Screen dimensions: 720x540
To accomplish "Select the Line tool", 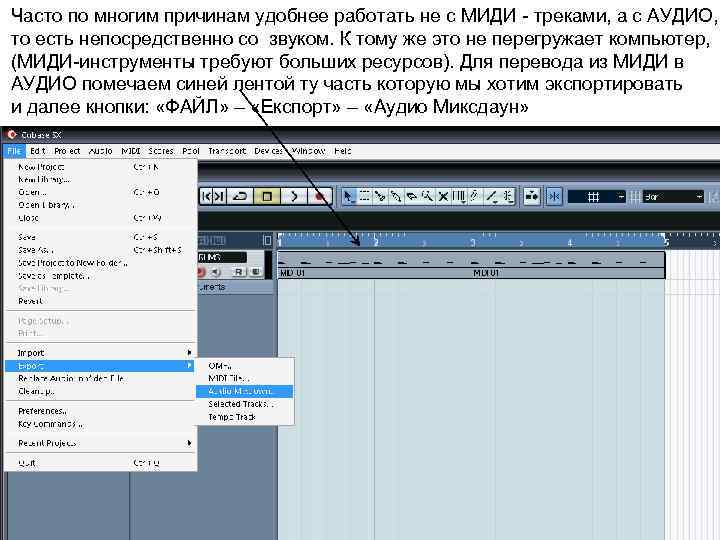I will [492, 197].
